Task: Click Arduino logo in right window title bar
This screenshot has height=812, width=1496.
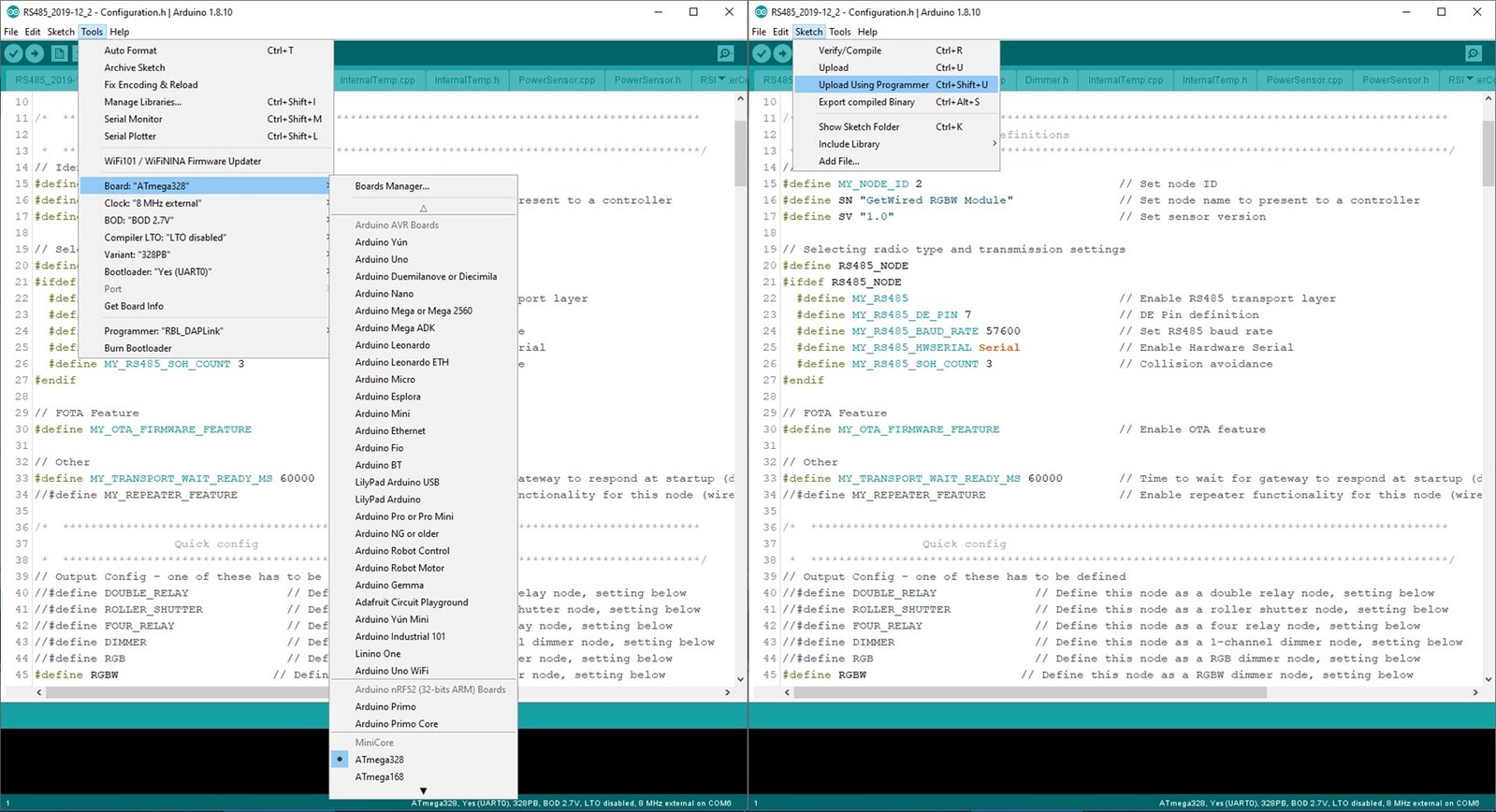Action: 762,12
